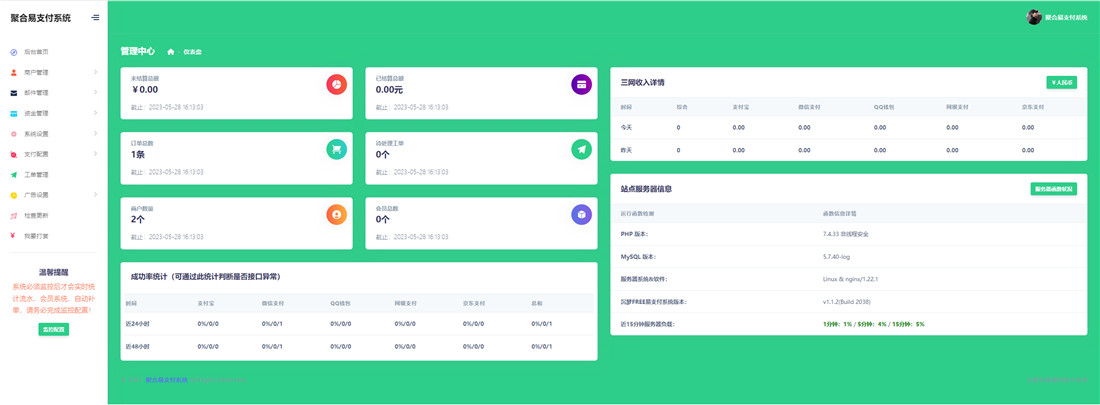Click the person icon beside 商户管理

[13, 72]
